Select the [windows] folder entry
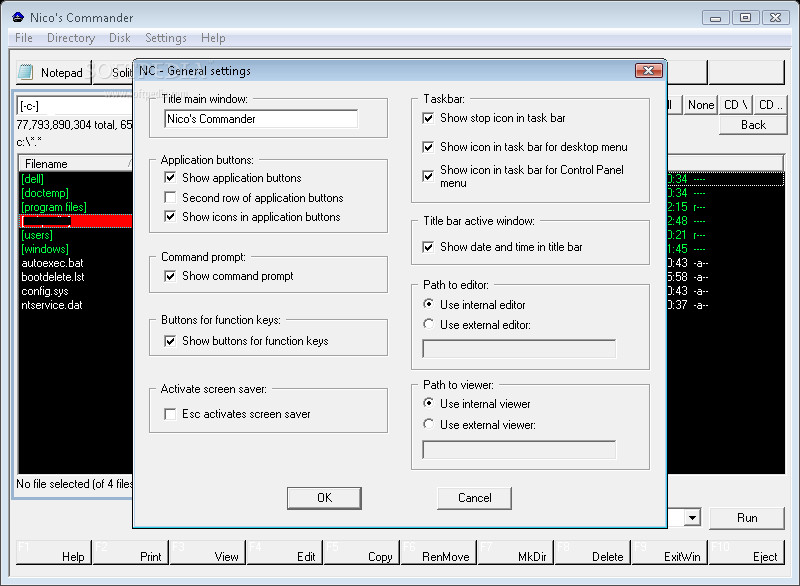 45,249
